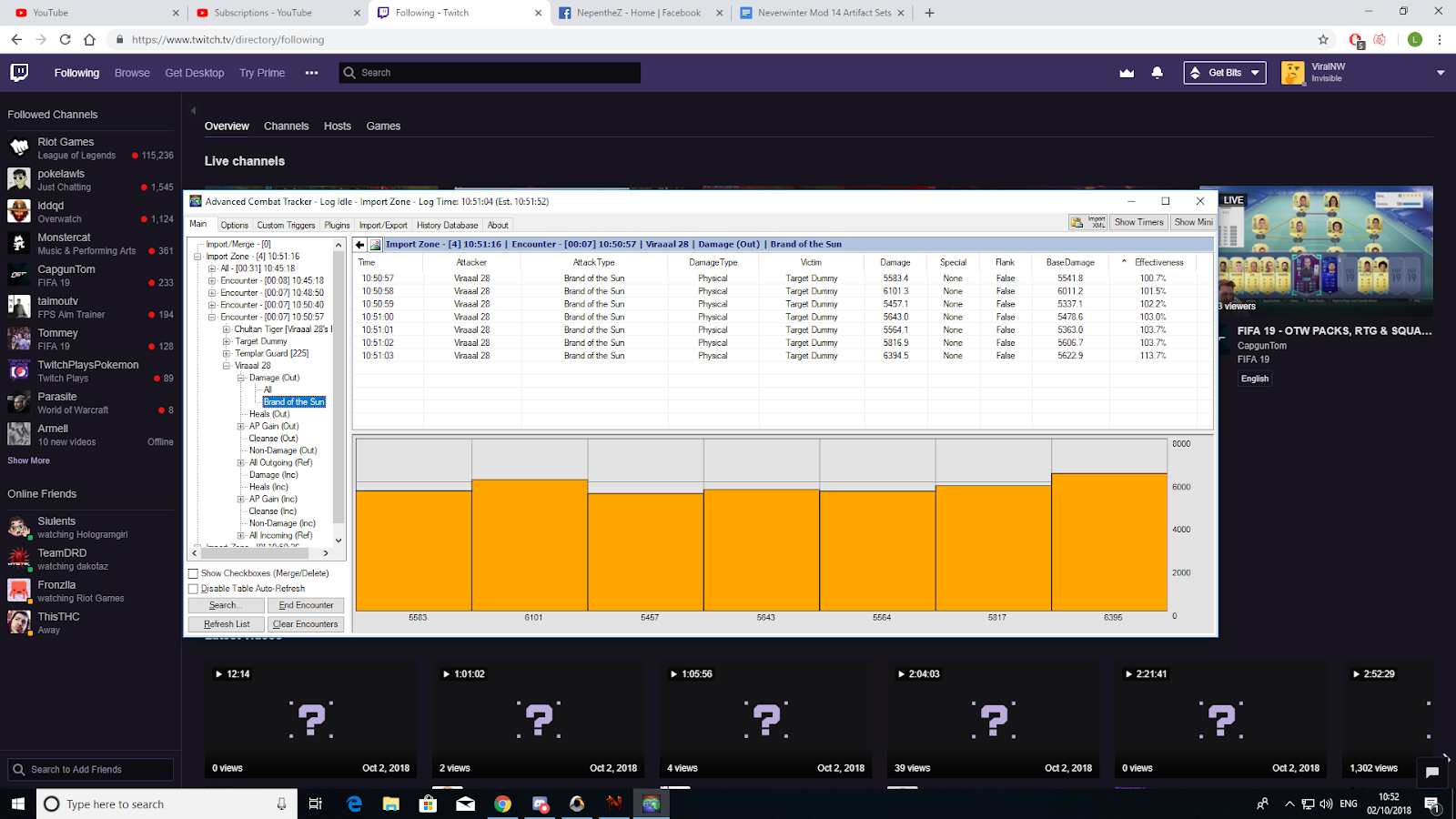Image resolution: width=1456 pixels, height=819 pixels.
Task: Collapse the Import Zone [4] 10:51:16 node
Action: tap(198, 257)
